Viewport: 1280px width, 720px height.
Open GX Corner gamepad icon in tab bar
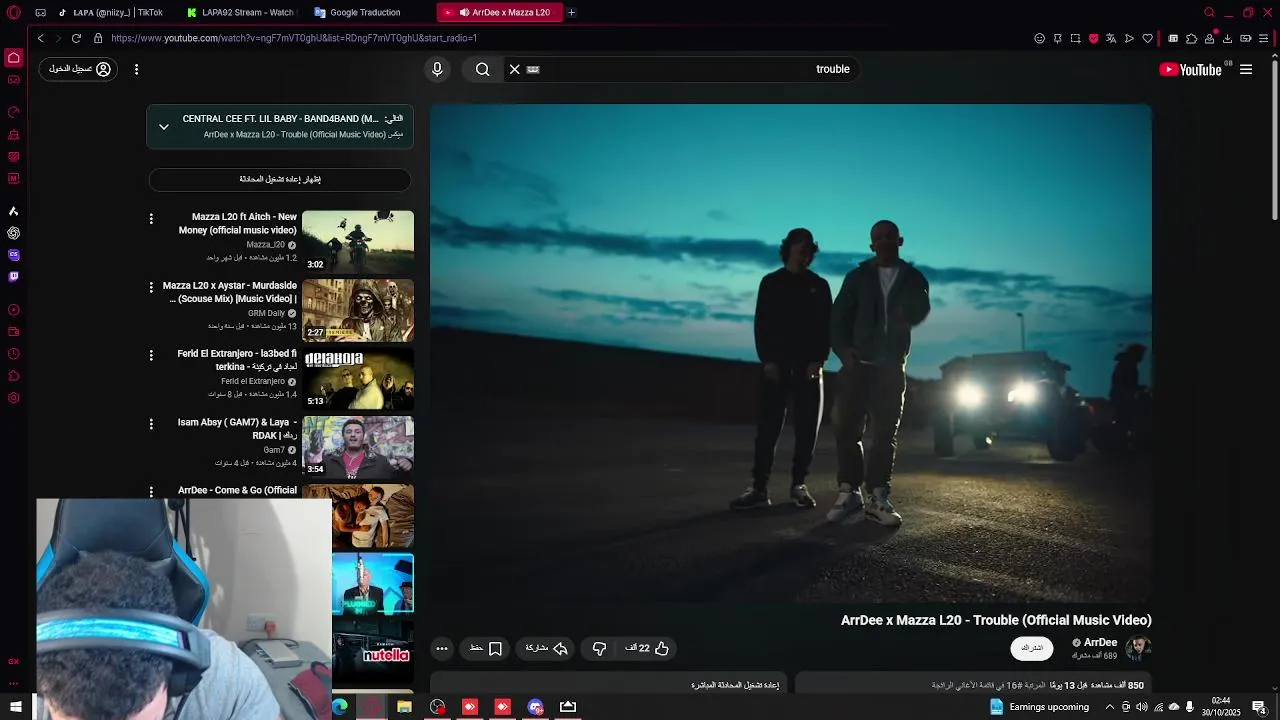[x=40, y=13]
